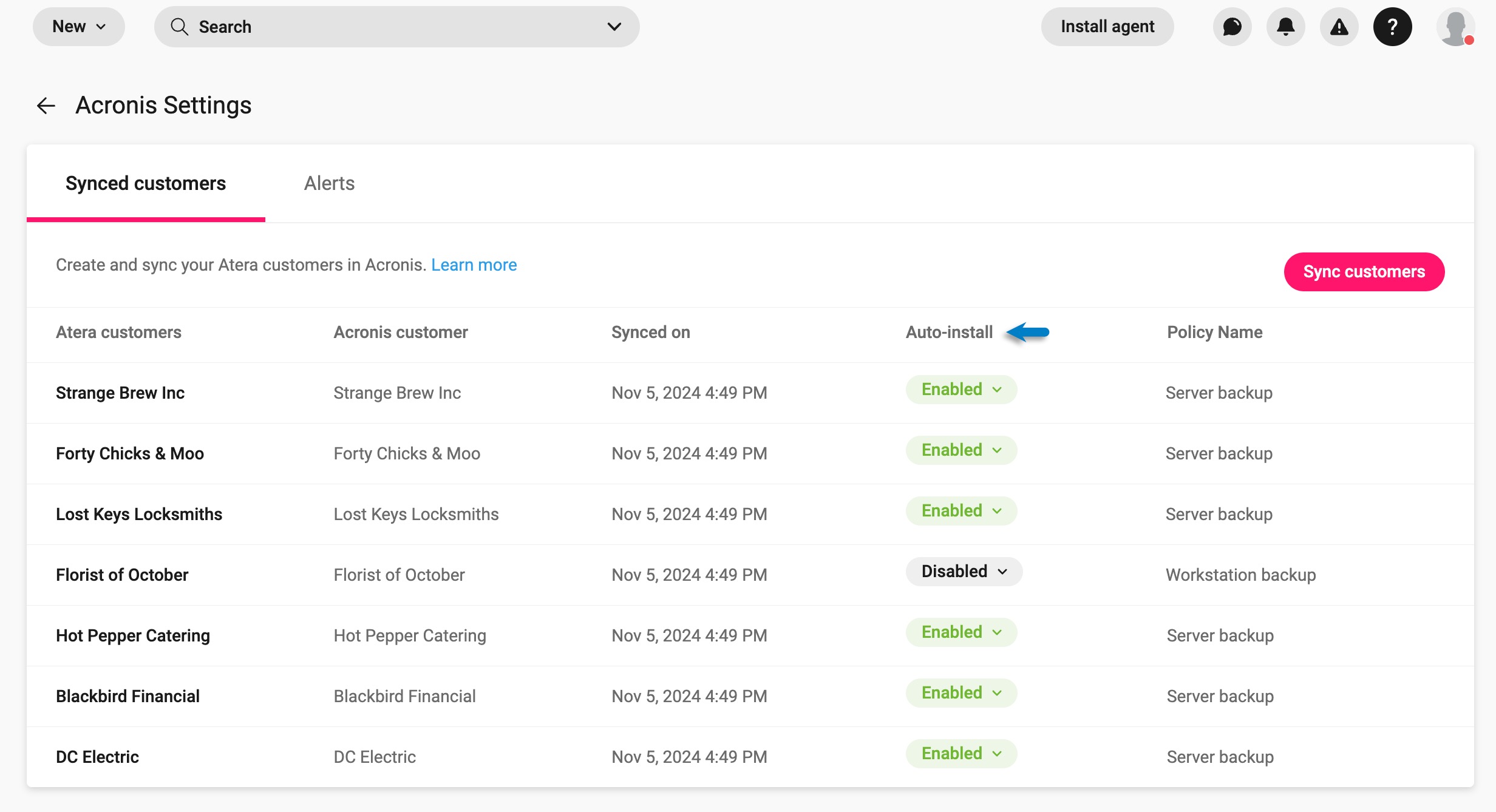Toggle auto-install for DC Electric
The width and height of the screenshot is (1496, 812).
coord(961,754)
